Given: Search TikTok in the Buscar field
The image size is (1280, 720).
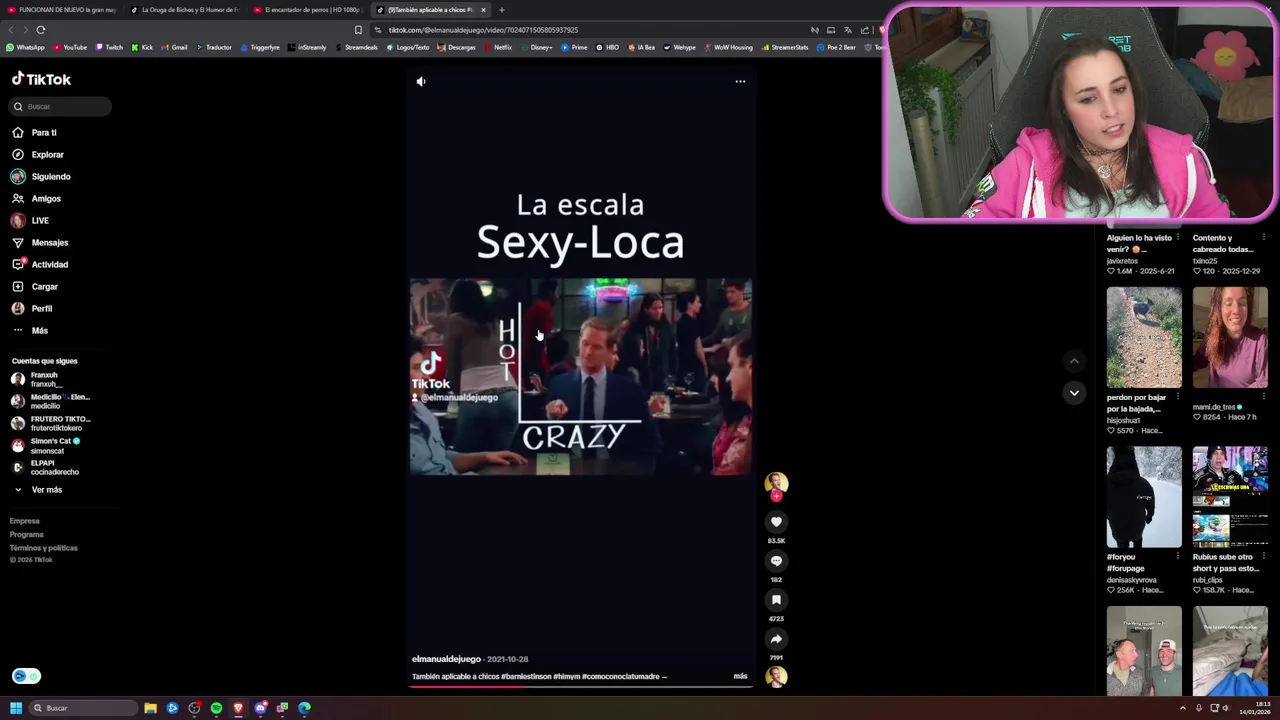Looking at the screenshot, I should coord(61,106).
